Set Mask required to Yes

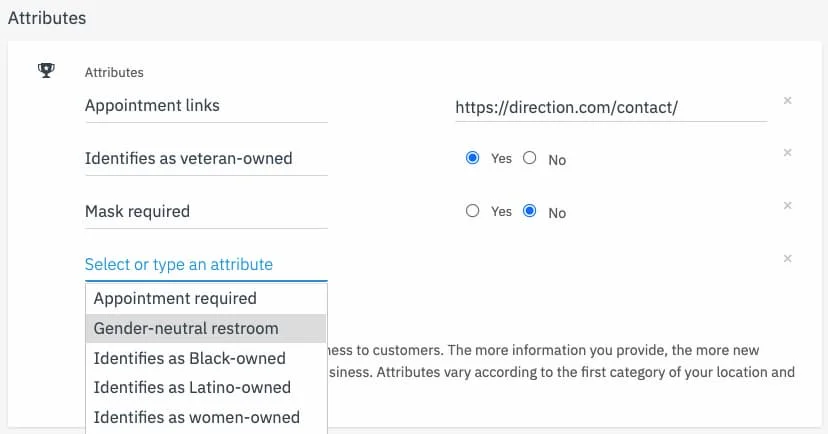click(473, 211)
